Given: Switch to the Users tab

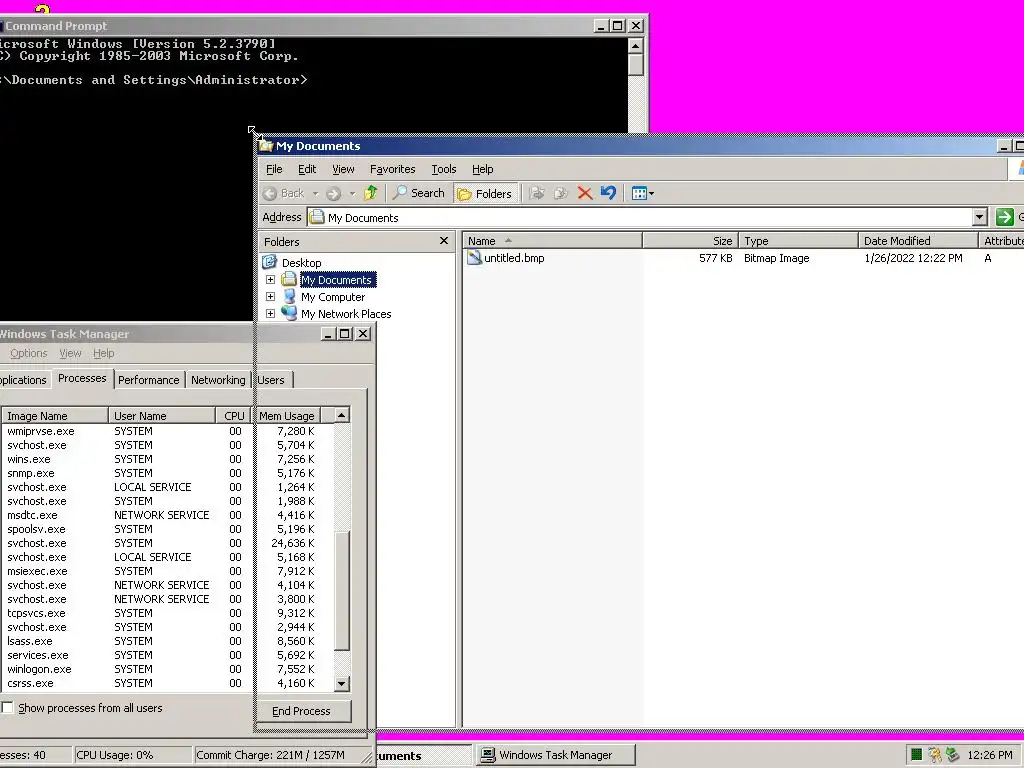Looking at the screenshot, I should click(271, 380).
